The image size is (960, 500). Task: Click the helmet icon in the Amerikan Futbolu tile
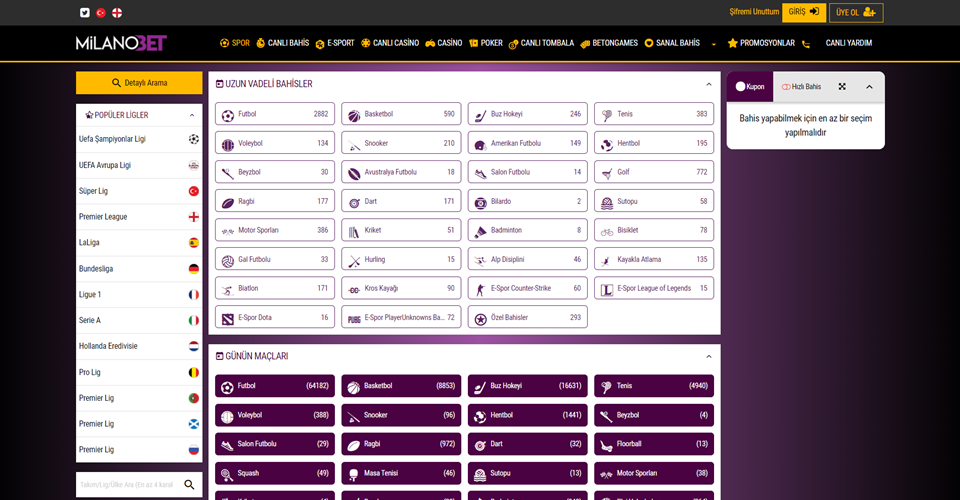(x=481, y=144)
